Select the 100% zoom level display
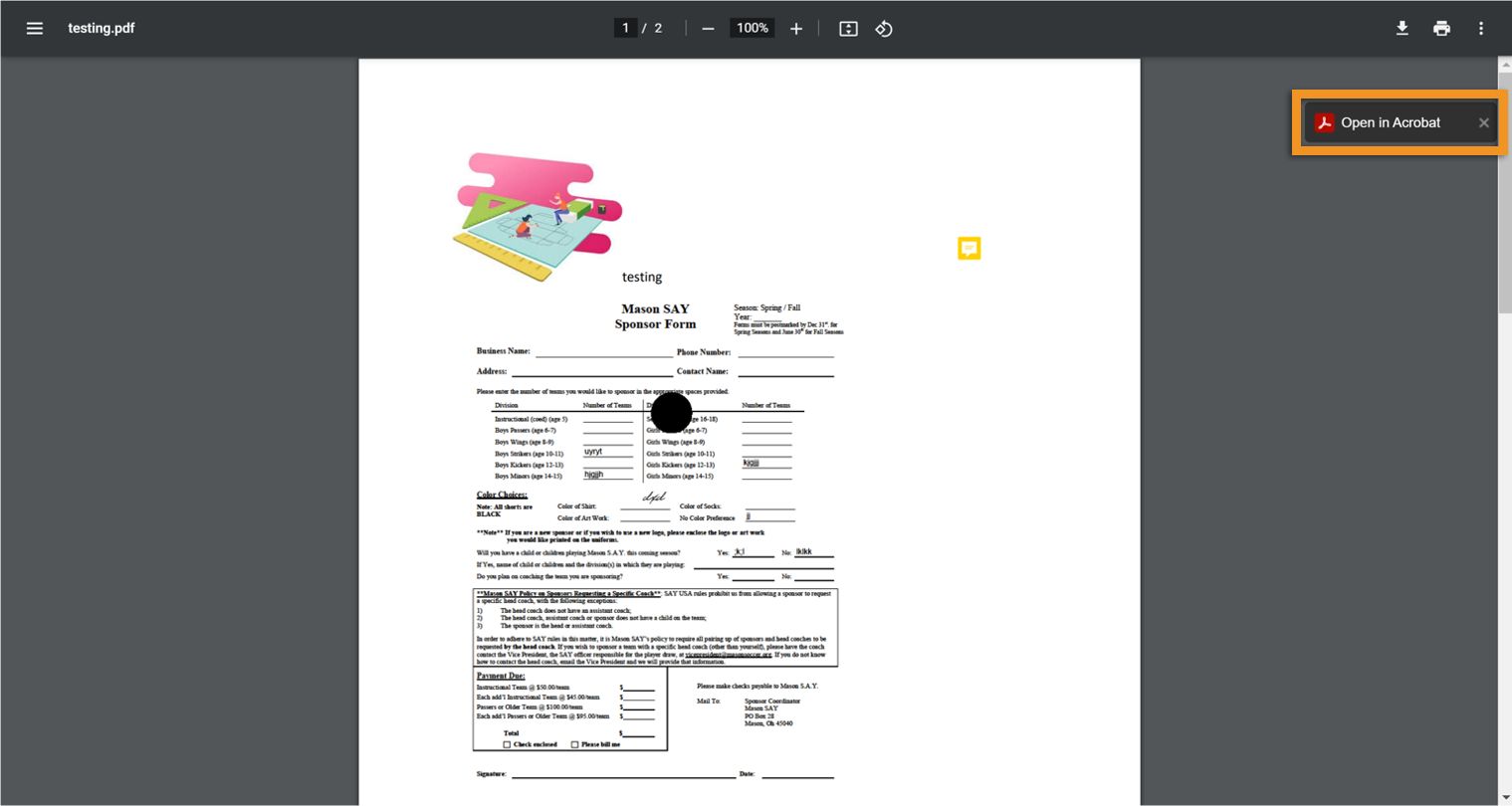Screen dimensions: 1512x806 (752, 28)
